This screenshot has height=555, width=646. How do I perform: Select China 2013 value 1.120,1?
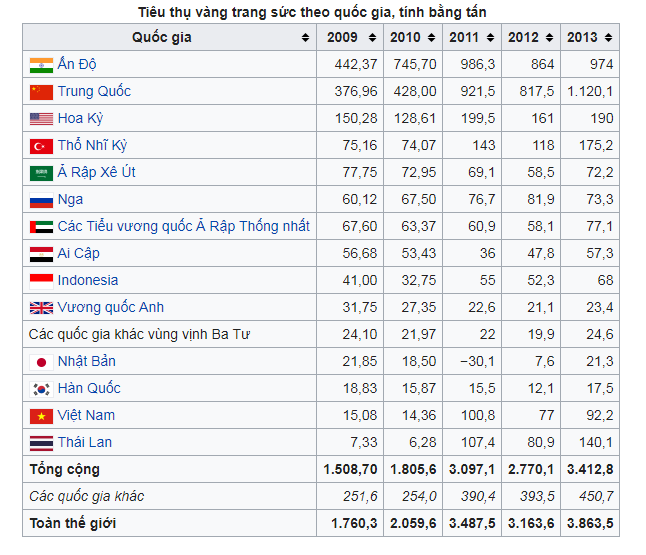click(x=590, y=91)
